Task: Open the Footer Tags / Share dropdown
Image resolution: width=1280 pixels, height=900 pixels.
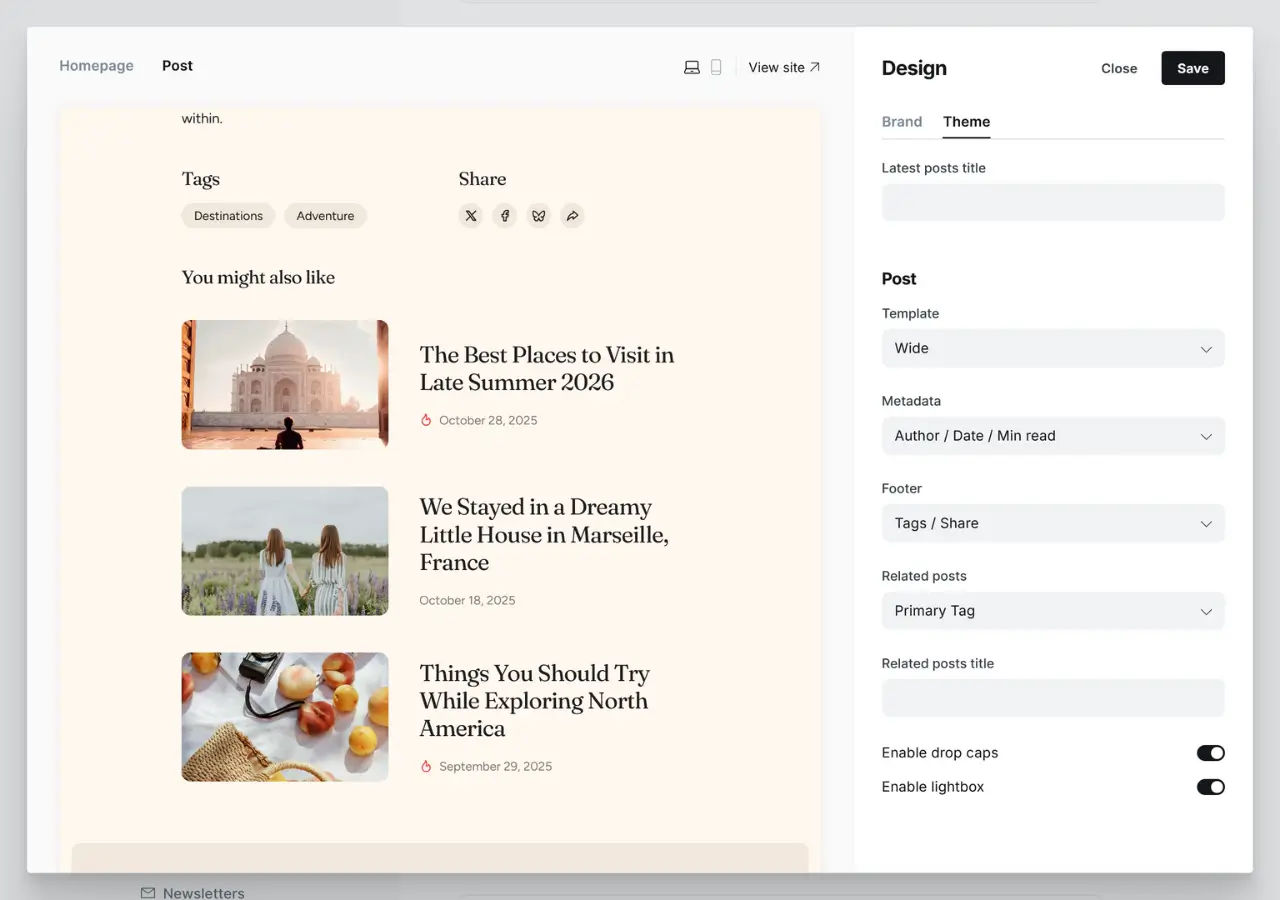Action: (x=1052, y=523)
